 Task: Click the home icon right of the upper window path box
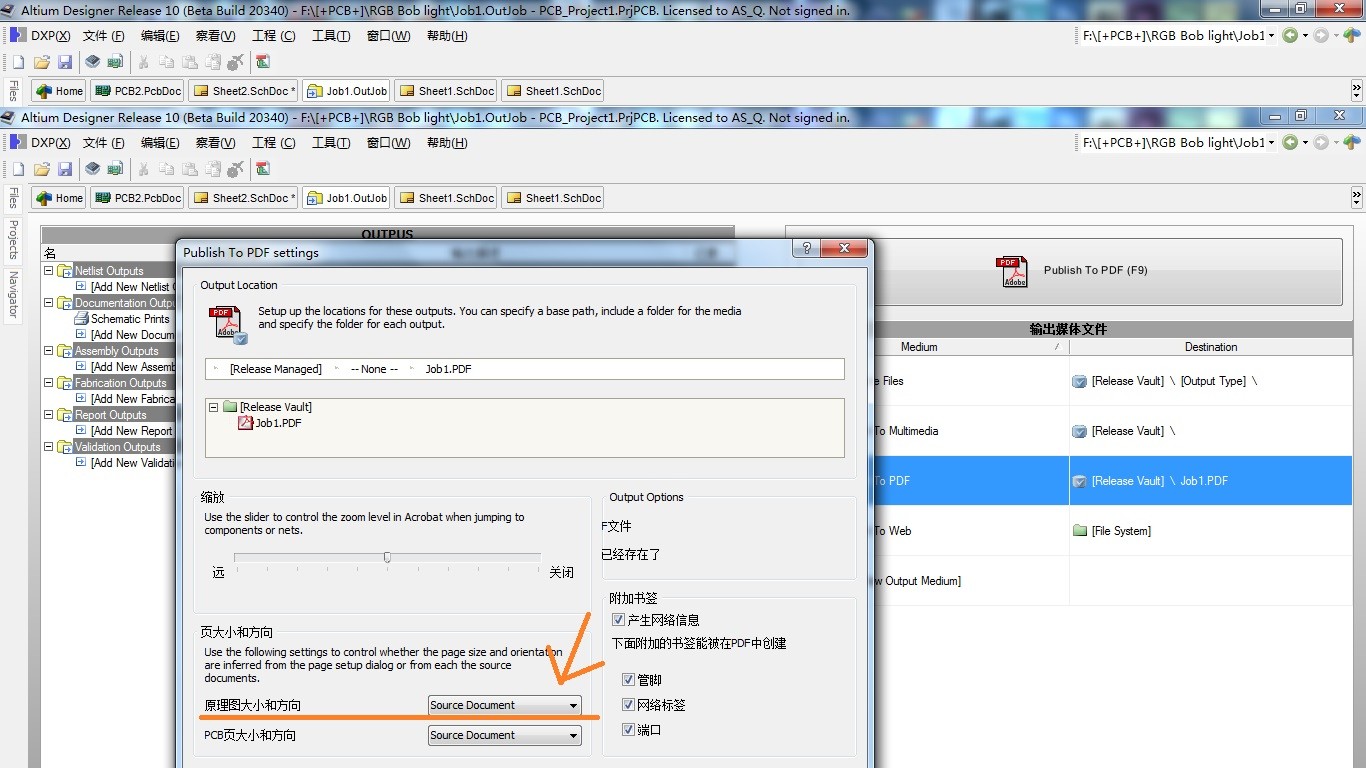point(1353,35)
